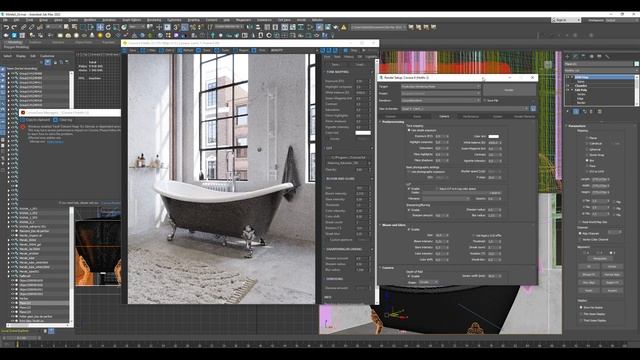Toggle Real-World Map Size checkbox
This screenshot has width=640, height=360.
click(580, 222)
